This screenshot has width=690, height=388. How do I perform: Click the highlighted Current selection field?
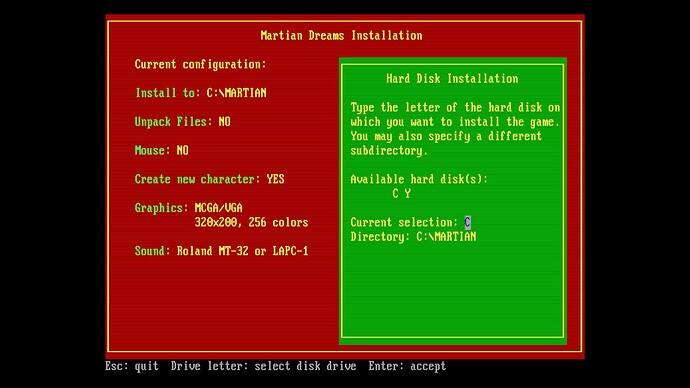(x=467, y=222)
